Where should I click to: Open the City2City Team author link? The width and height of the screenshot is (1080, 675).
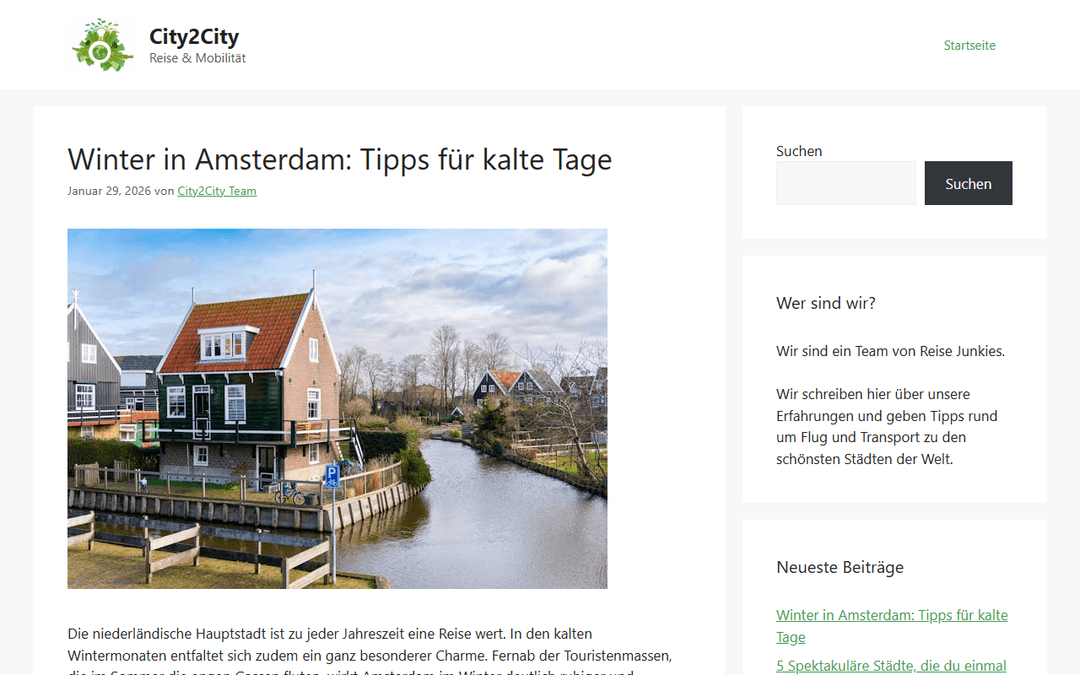217,191
